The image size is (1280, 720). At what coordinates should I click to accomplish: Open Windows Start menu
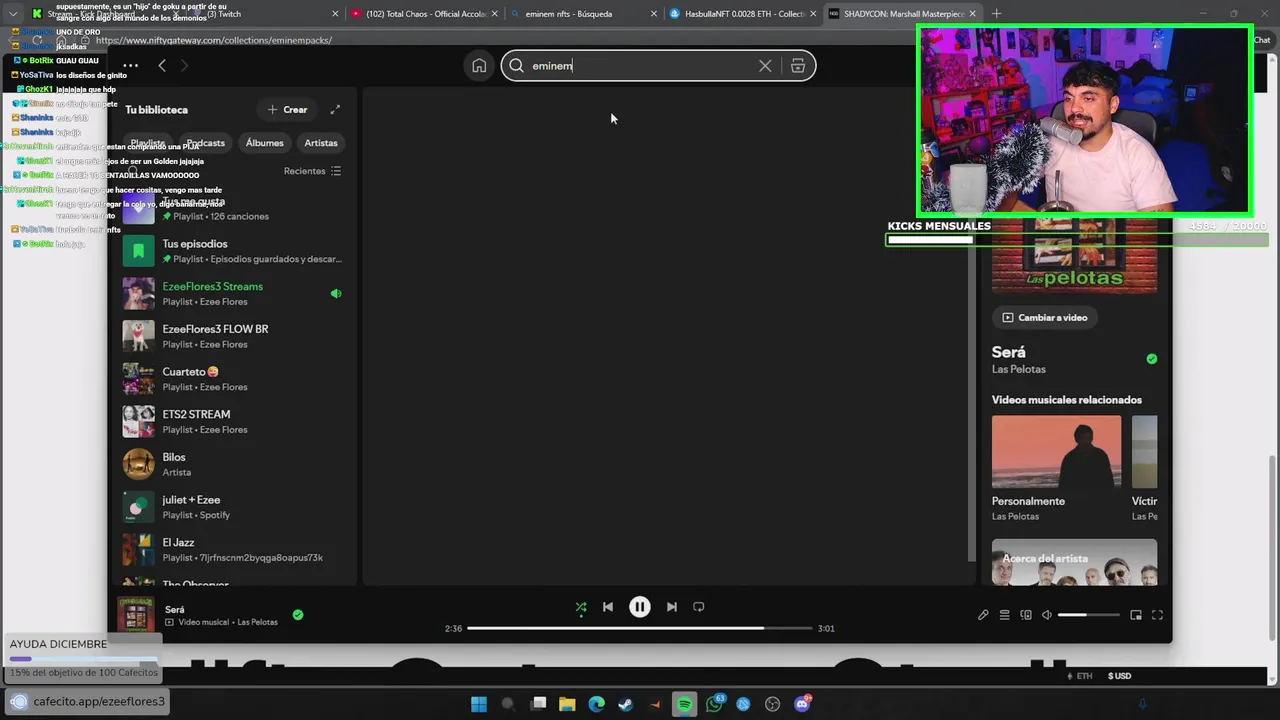click(478, 704)
